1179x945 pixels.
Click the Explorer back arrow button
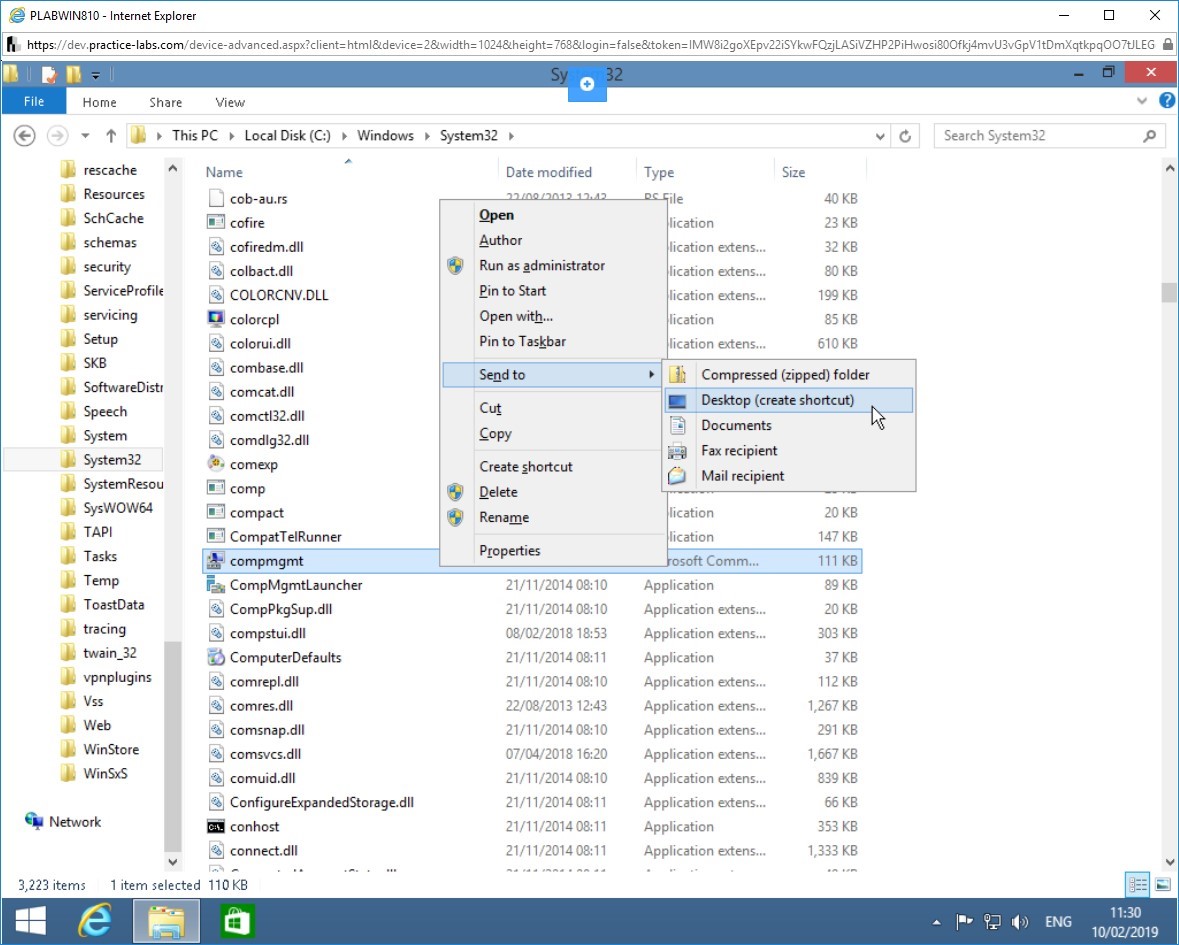[25, 136]
